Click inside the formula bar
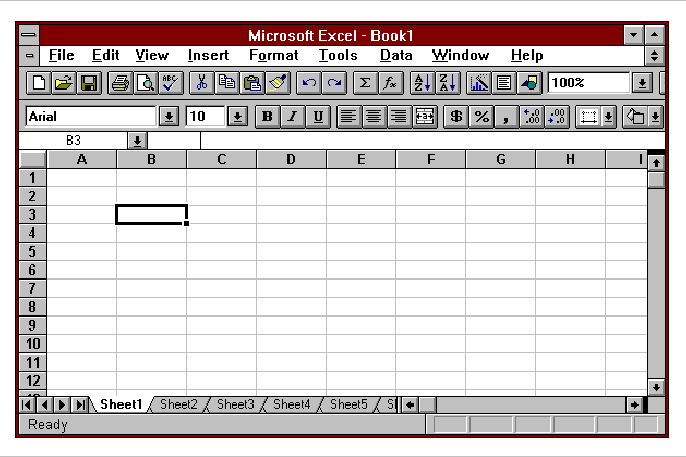The height and width of the screenshot is (457, 686). click(x=432, y=141)
